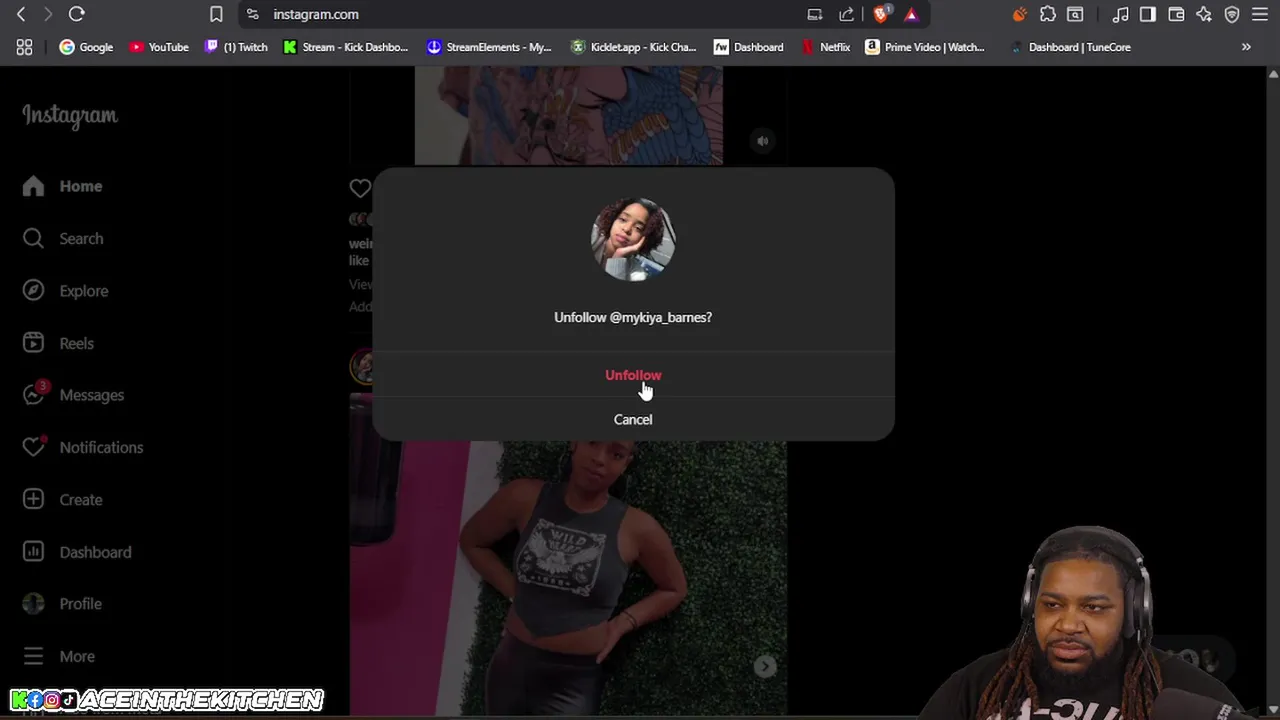Confirm Unfollow in the dialog
1280x720 pixels.
click(x=633, y=375)
